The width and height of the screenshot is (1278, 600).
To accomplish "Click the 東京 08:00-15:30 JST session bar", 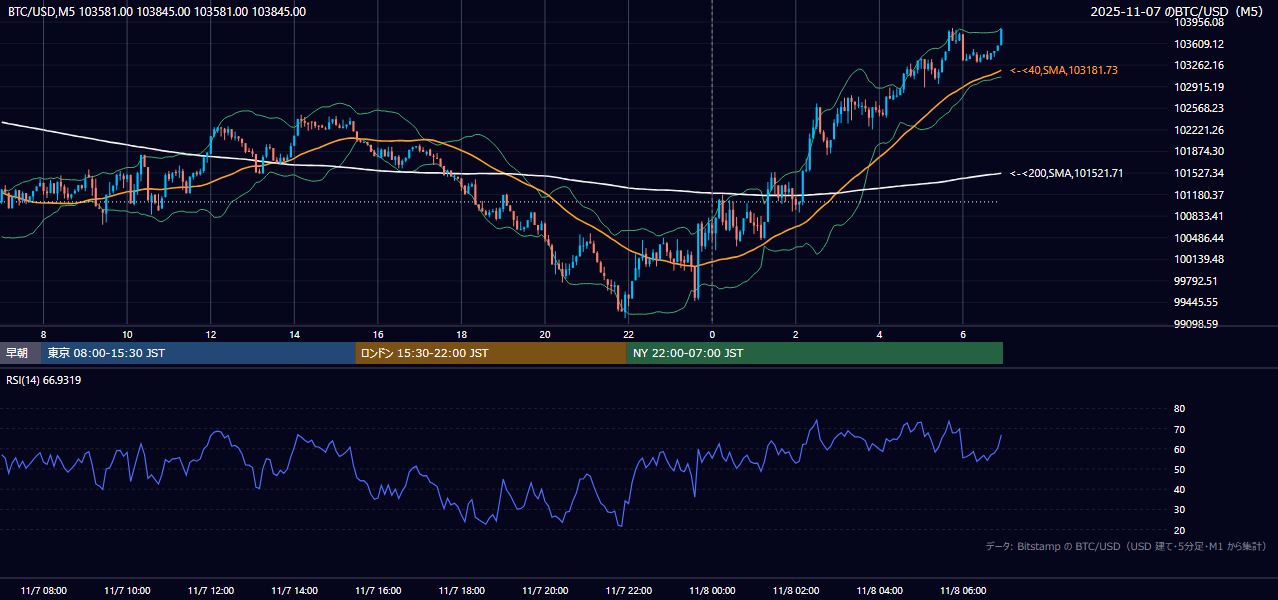I will tap(198, 353).
